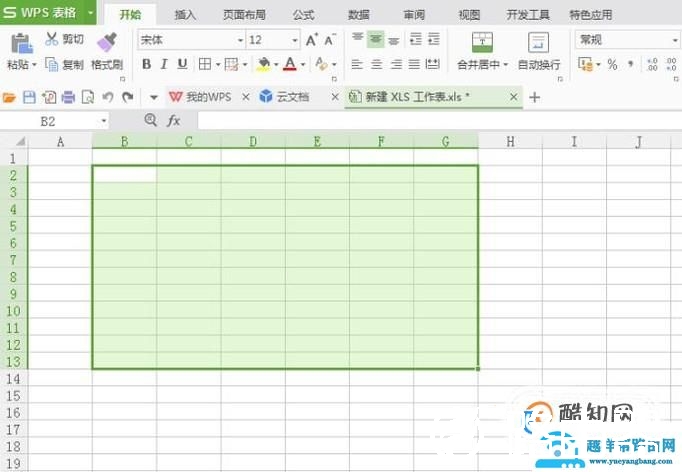Toggle underline formatting
The width and height of the screenshot is (682, 472).
(x=182, y=64)
